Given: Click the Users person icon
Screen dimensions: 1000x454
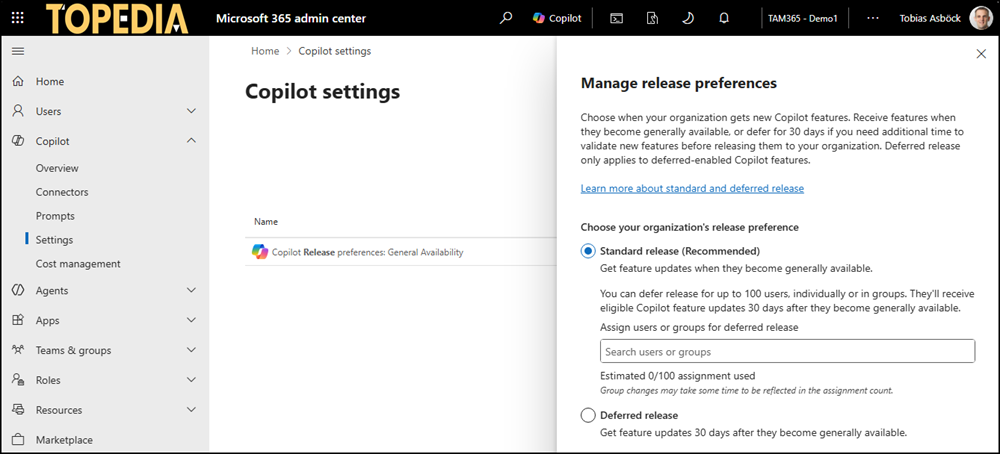Looking at the screenshot, I should tap(18, 111).
